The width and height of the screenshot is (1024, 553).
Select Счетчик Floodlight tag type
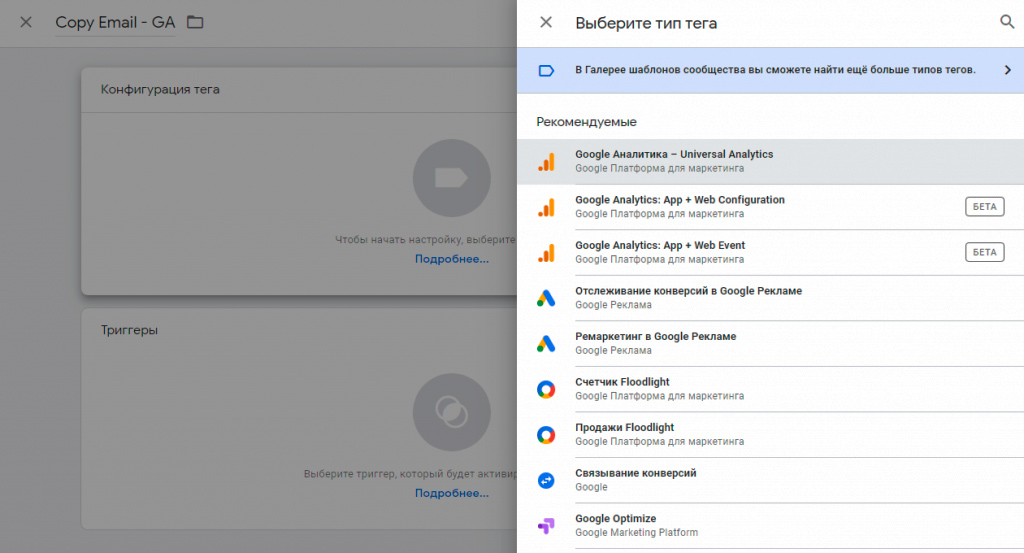point(771,389)
